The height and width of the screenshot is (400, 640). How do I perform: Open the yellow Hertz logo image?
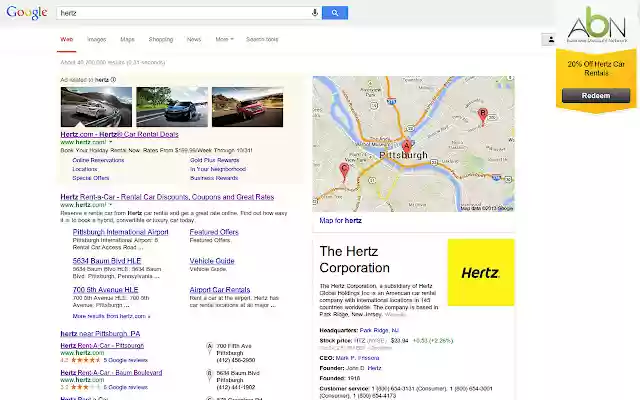point(481,272)
